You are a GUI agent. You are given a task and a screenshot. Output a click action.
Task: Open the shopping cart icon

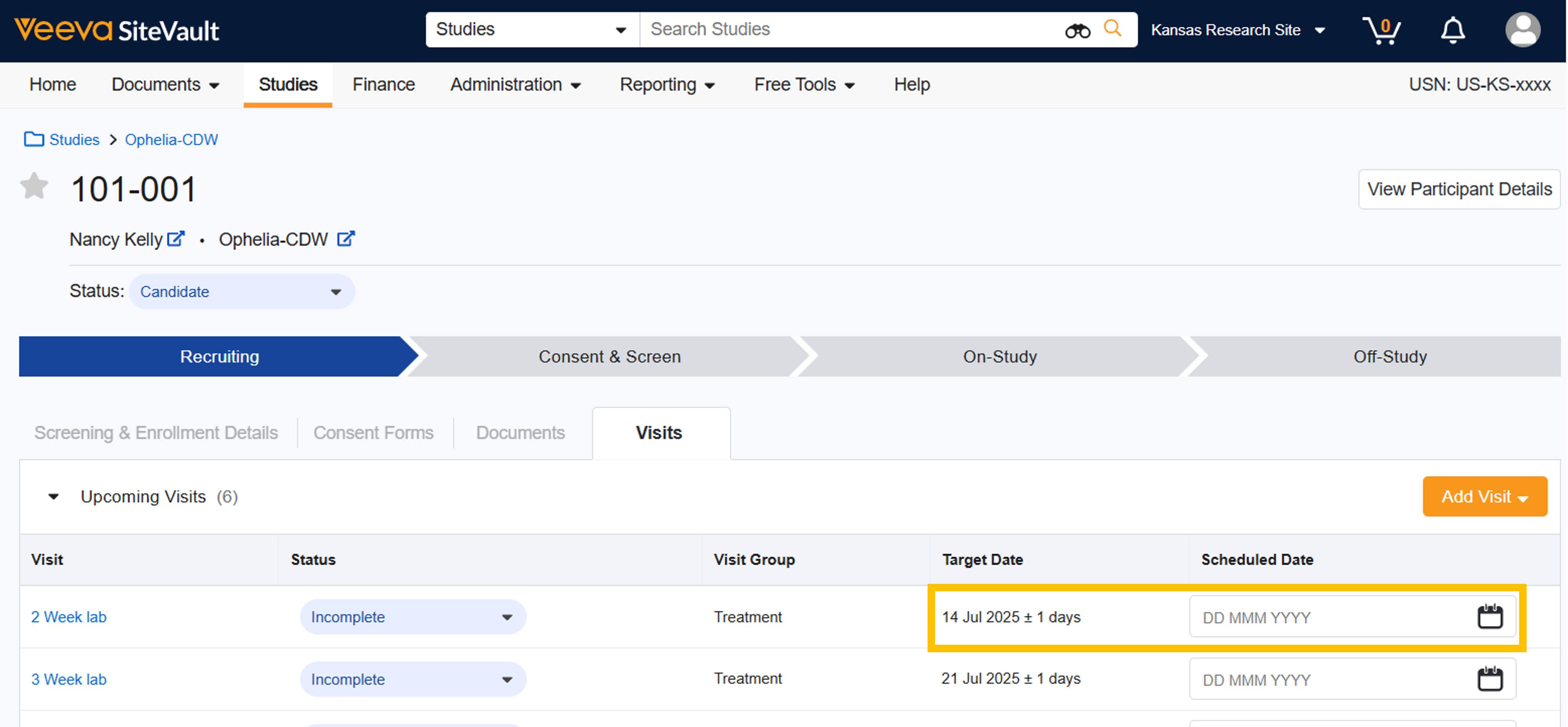[1381, 30]
